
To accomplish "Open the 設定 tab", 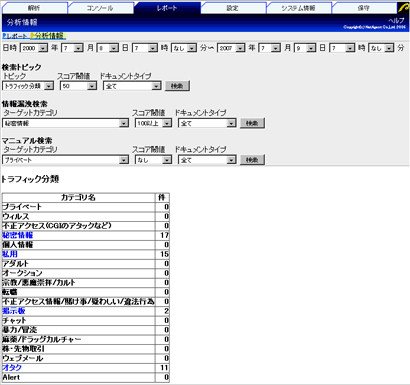I will click(232, 8).
